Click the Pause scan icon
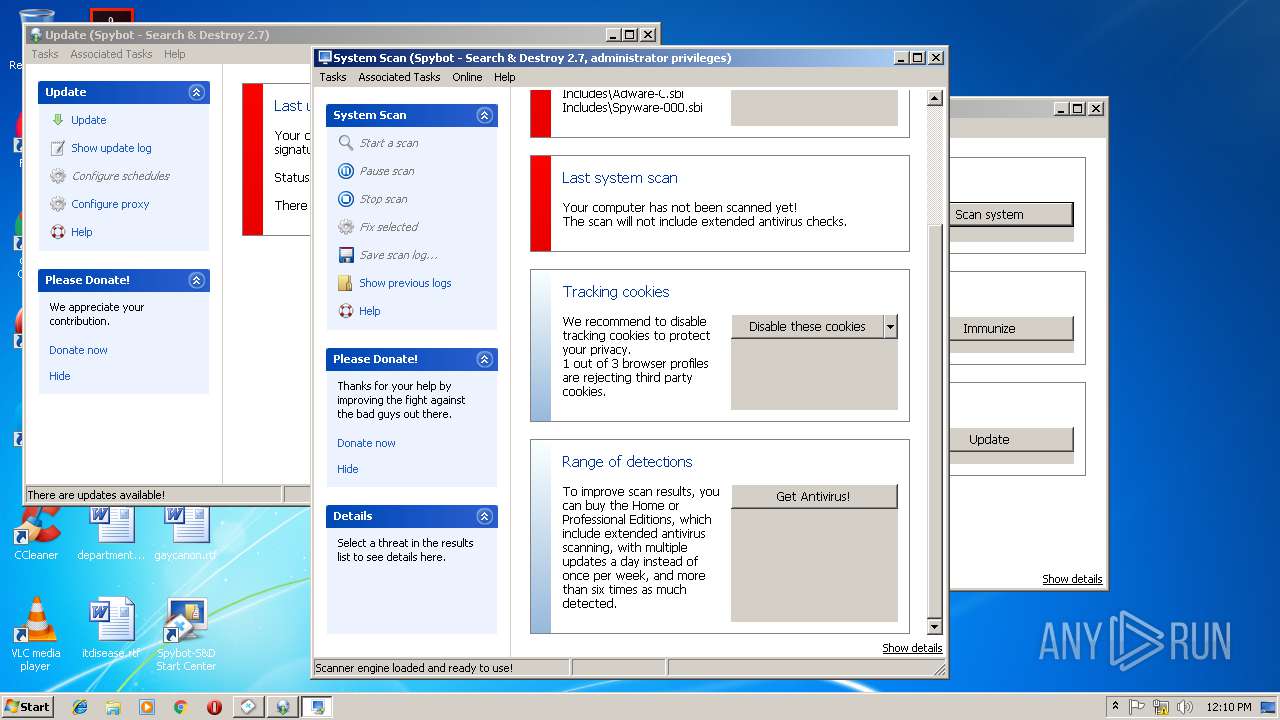This screenshot has width=1280, height=720. pos(346,171)
